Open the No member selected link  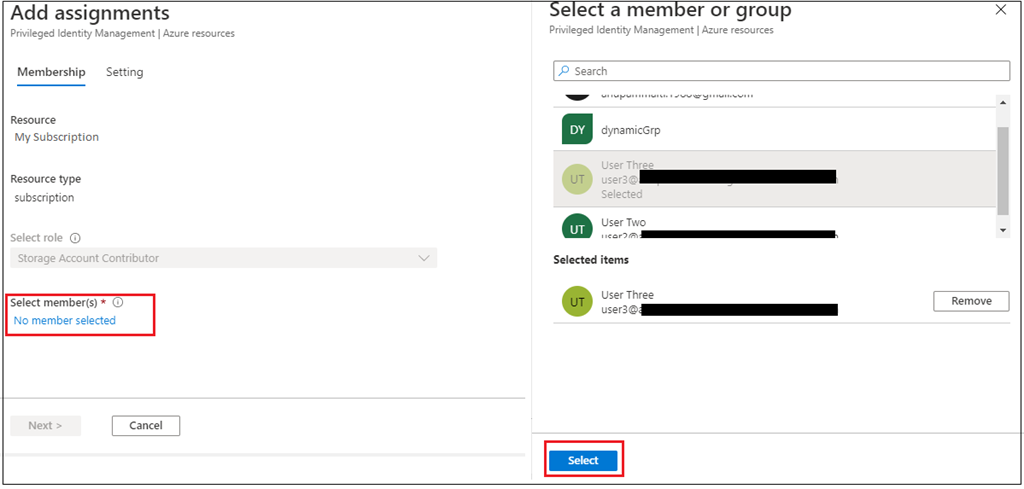pyautogui.click(x=65, y=321)
